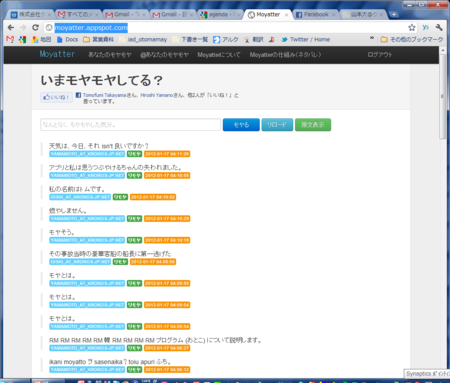Image resolution: width=450 pixels, height=383 pixels.
Task: Open the アルク bookmark
Action: 226,40
